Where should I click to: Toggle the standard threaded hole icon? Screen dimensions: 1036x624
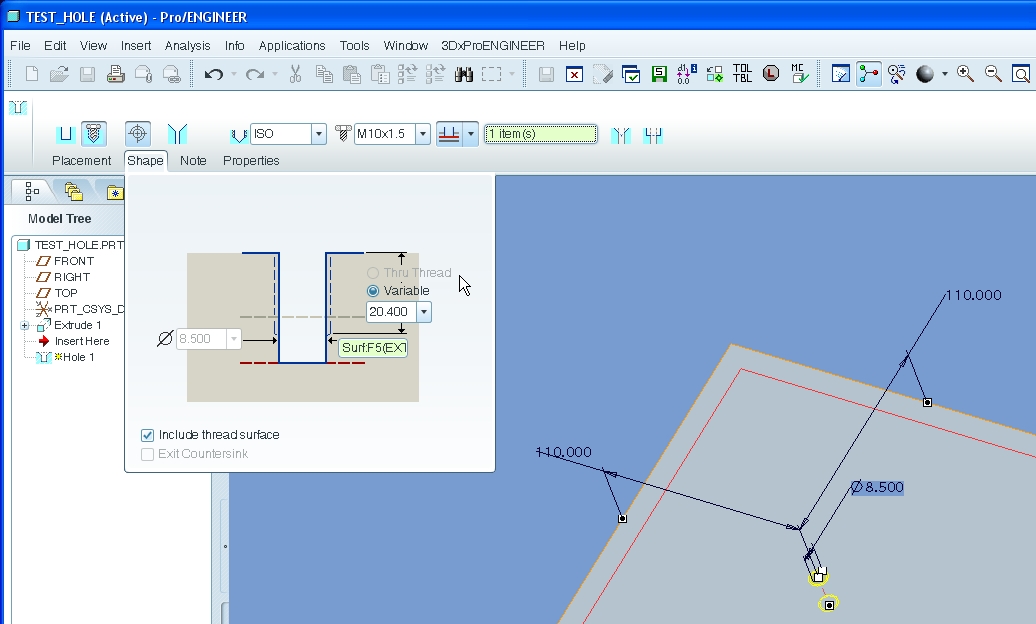[94, 134]
